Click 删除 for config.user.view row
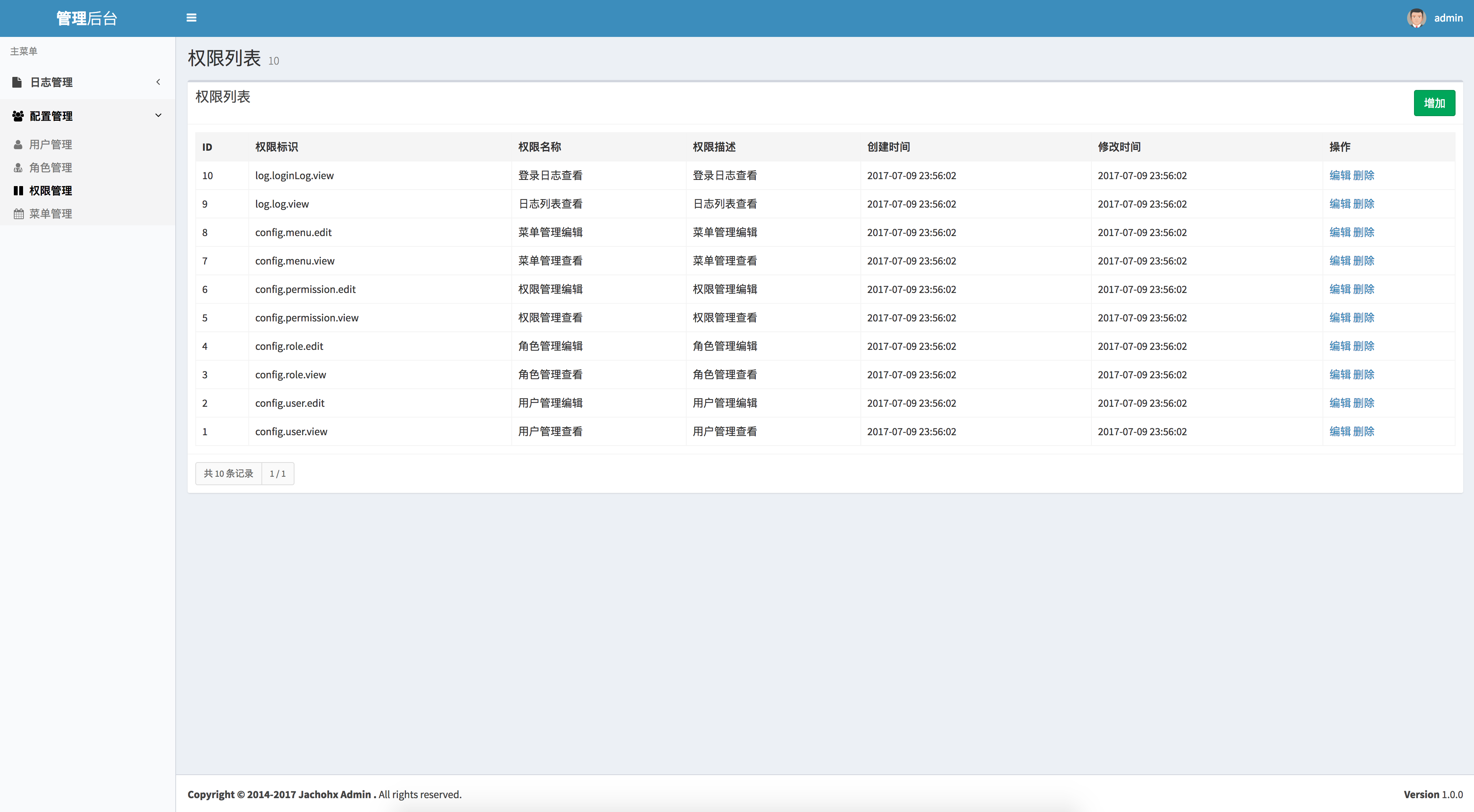 1364,431
